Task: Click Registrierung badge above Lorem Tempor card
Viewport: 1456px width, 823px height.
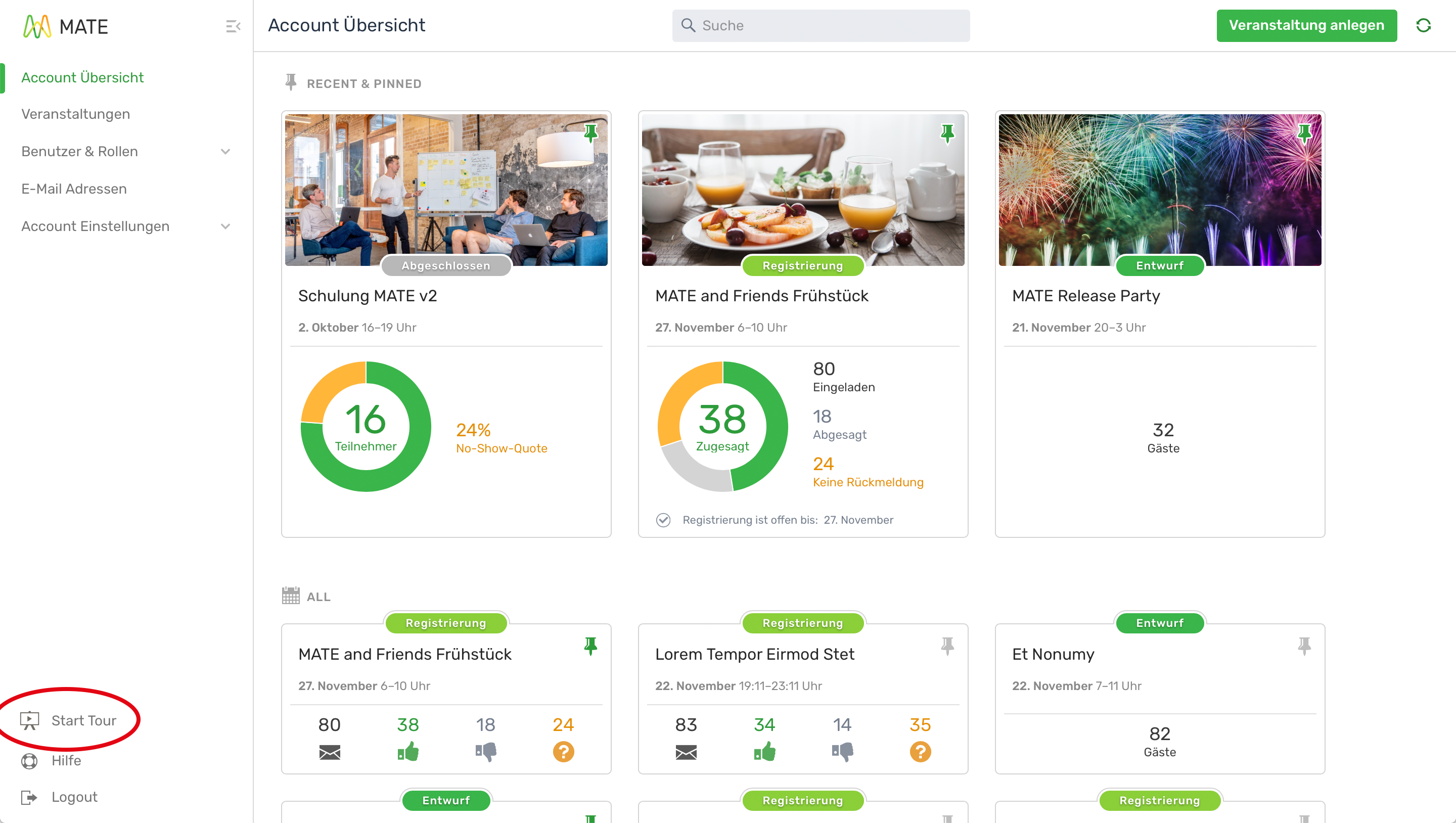Action: click(x=803, y=623)
